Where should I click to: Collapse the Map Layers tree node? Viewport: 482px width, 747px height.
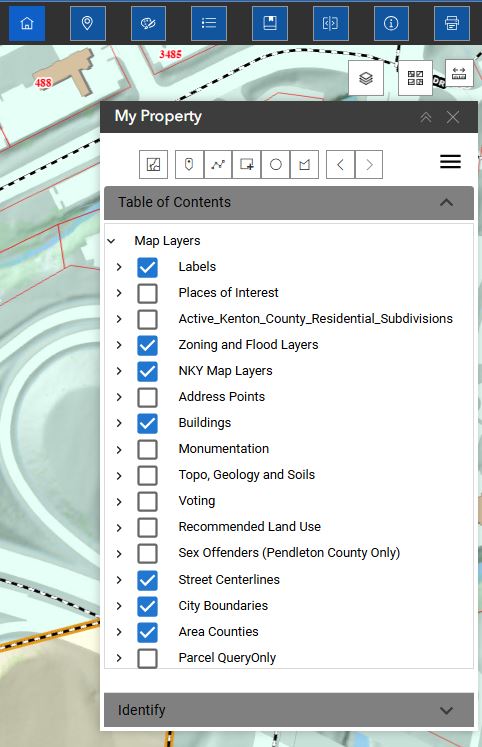[111, 241]
